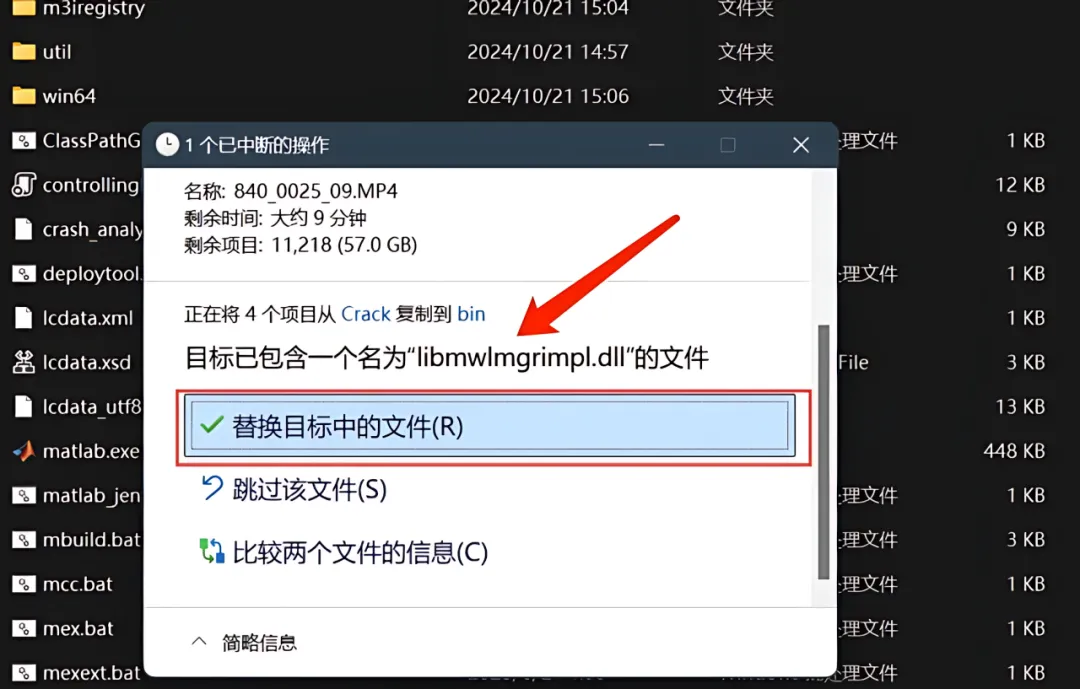Collapse details with 简略信息 chevron
This screenshot has width=1080, height=689.
point(199,642)
